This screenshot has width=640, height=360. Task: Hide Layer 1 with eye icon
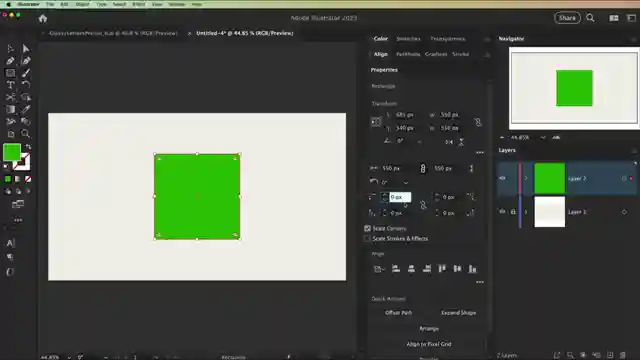(x=502, y=211)
